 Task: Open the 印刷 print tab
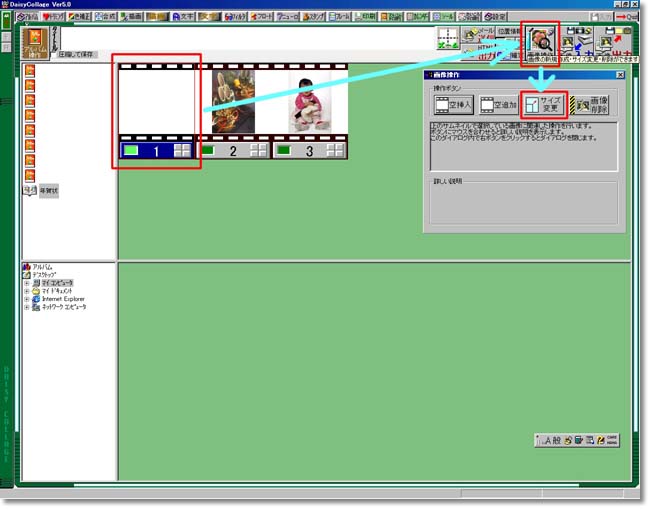coord(365,17)
